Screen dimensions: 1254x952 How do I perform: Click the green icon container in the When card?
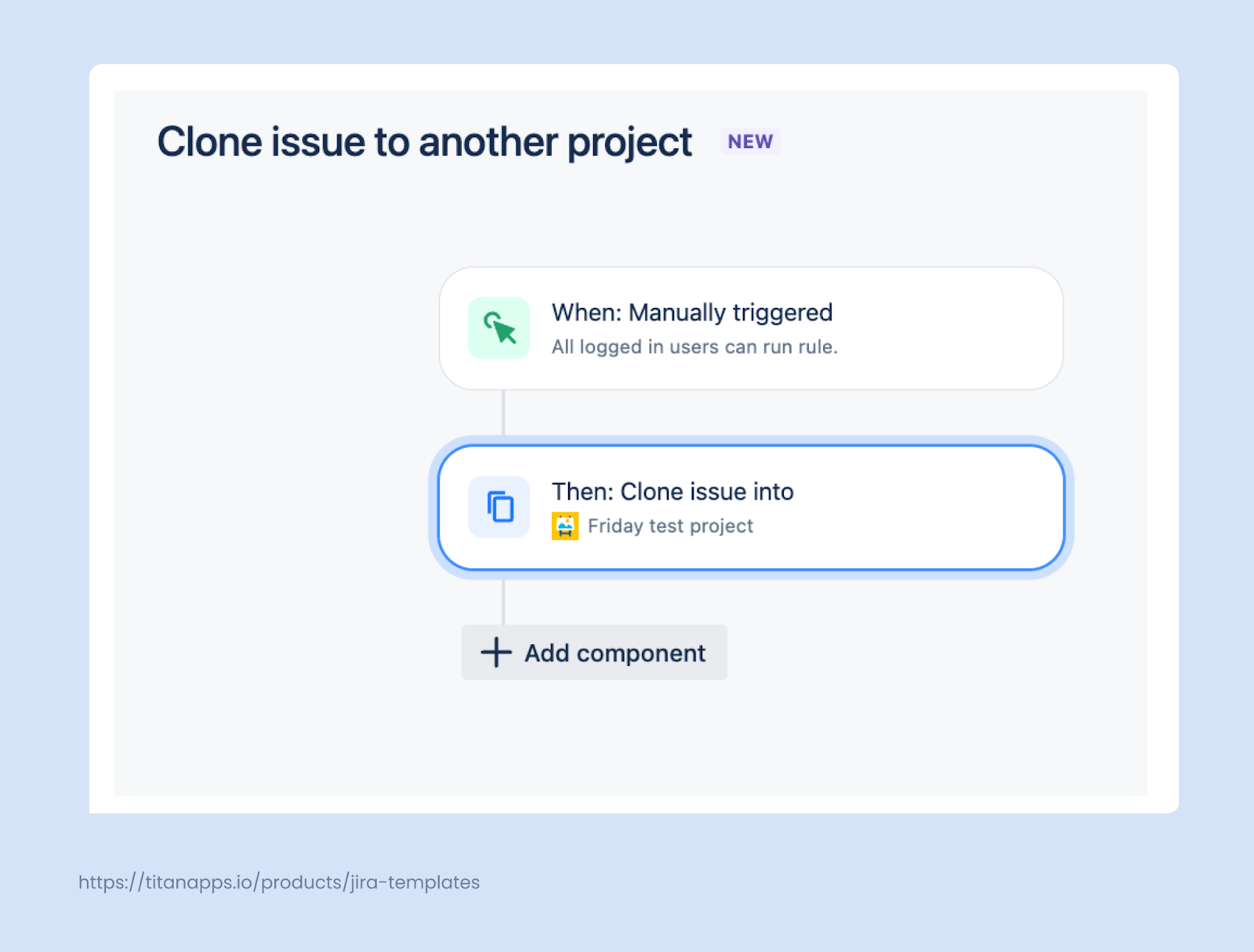point(498,328)
